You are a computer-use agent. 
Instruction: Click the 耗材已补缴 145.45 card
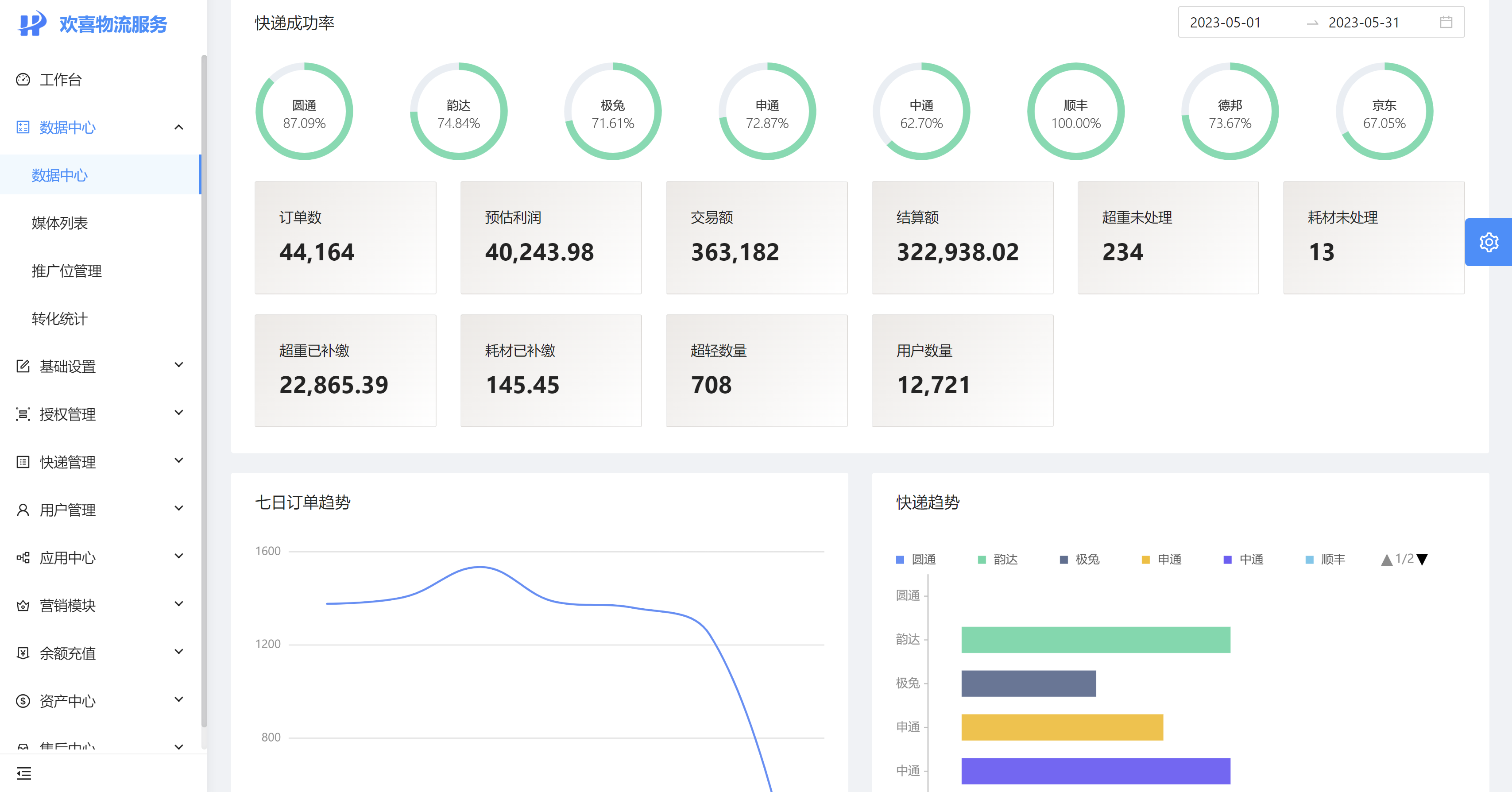551,371
